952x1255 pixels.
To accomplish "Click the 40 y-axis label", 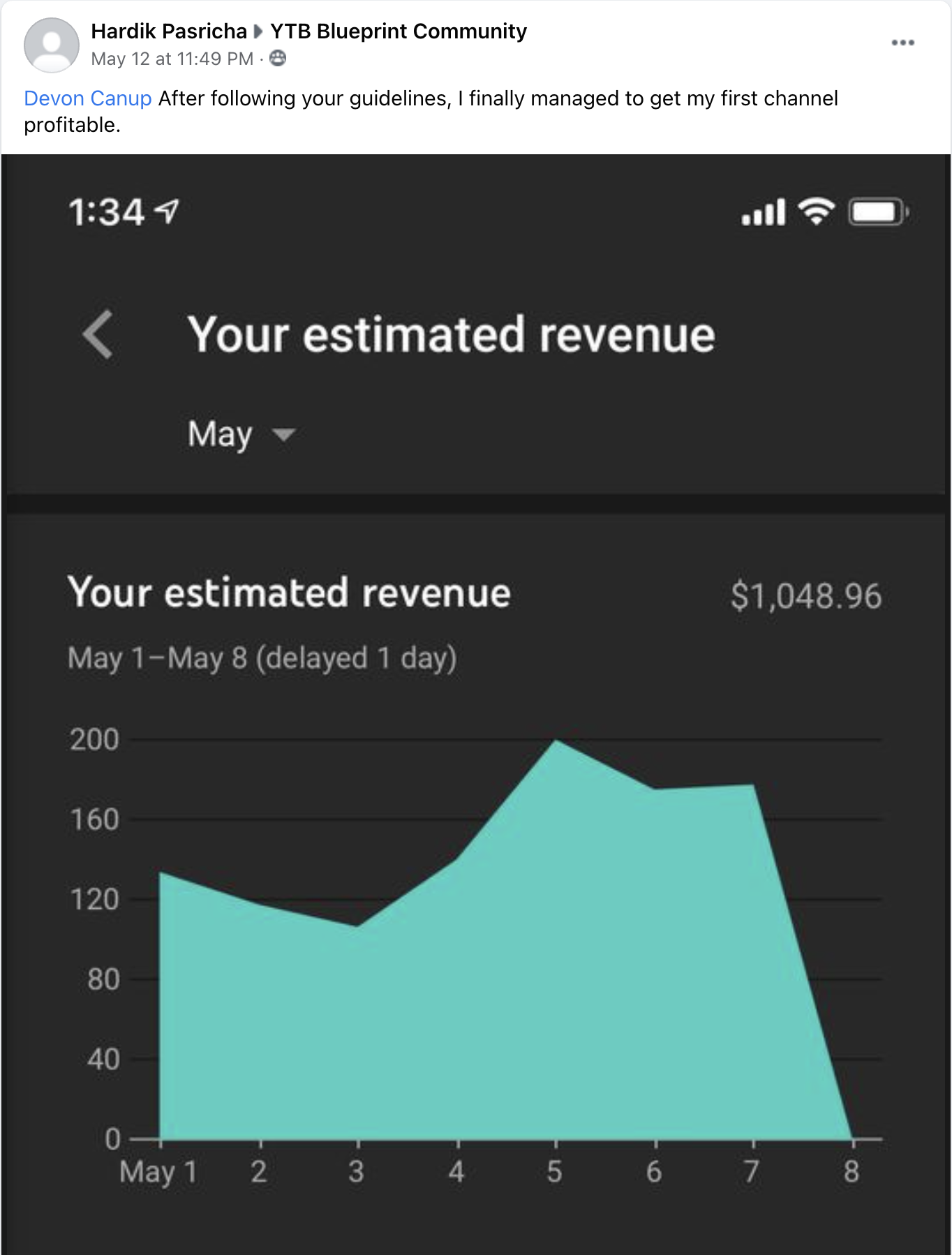I will 103,1060.
